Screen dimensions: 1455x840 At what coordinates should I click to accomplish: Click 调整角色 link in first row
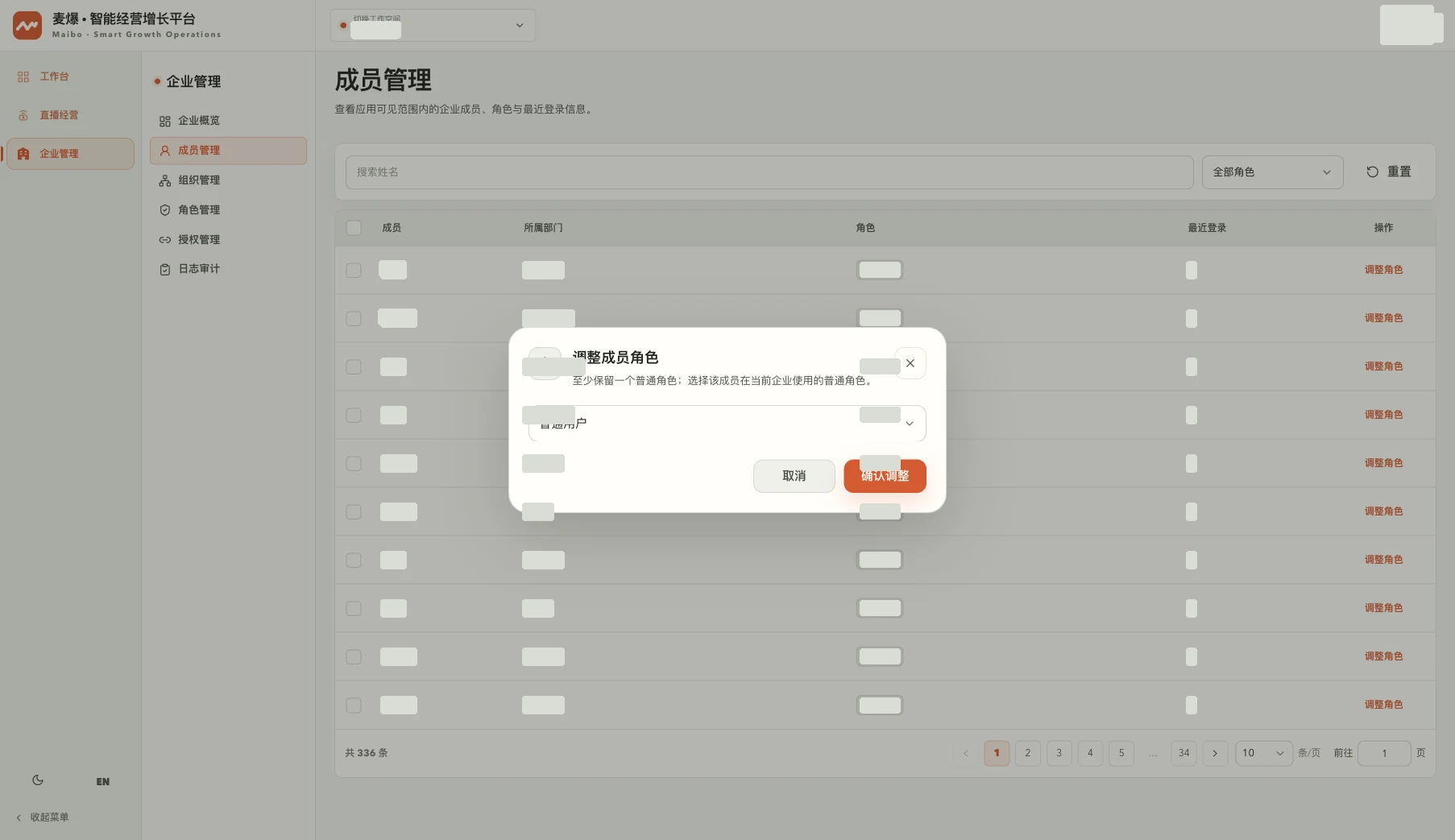1383,270
